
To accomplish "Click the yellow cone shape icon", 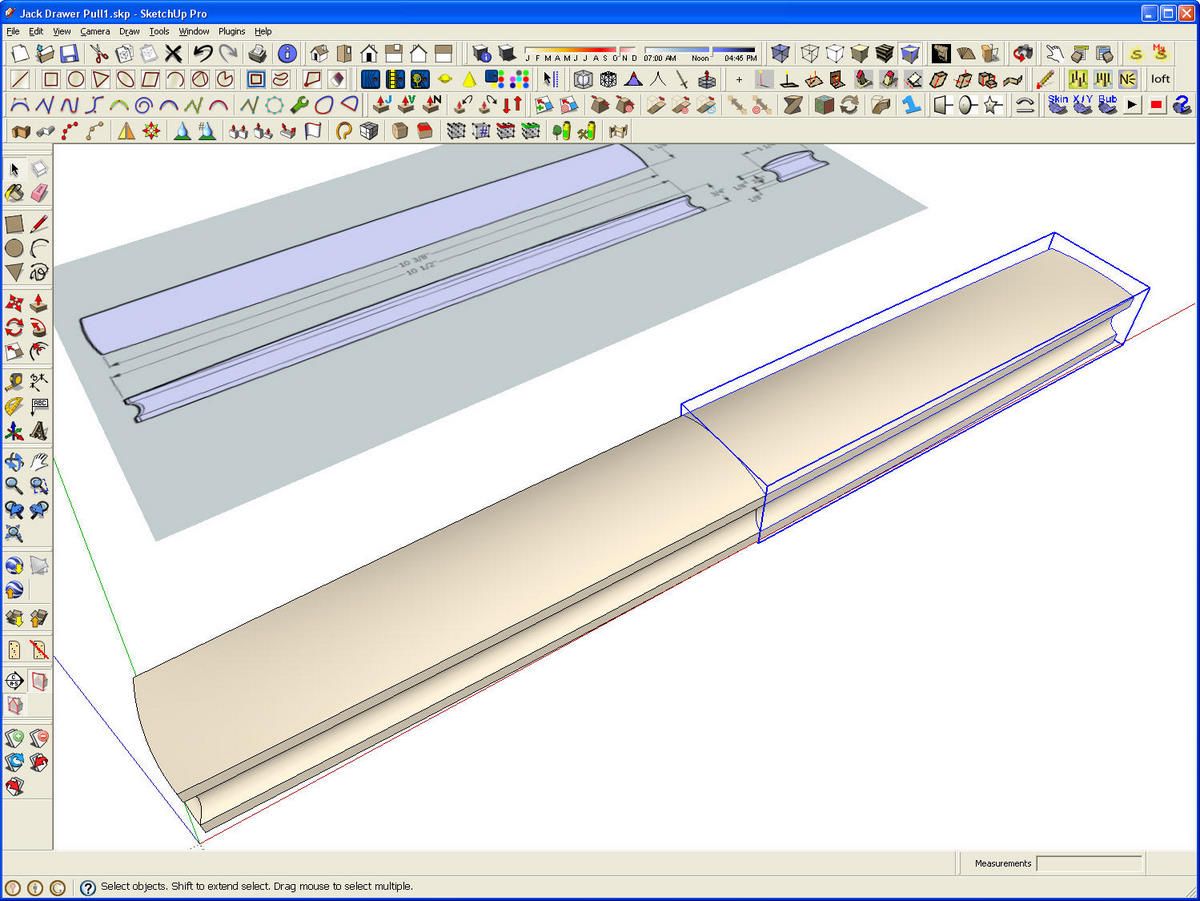I will (469, 79).
